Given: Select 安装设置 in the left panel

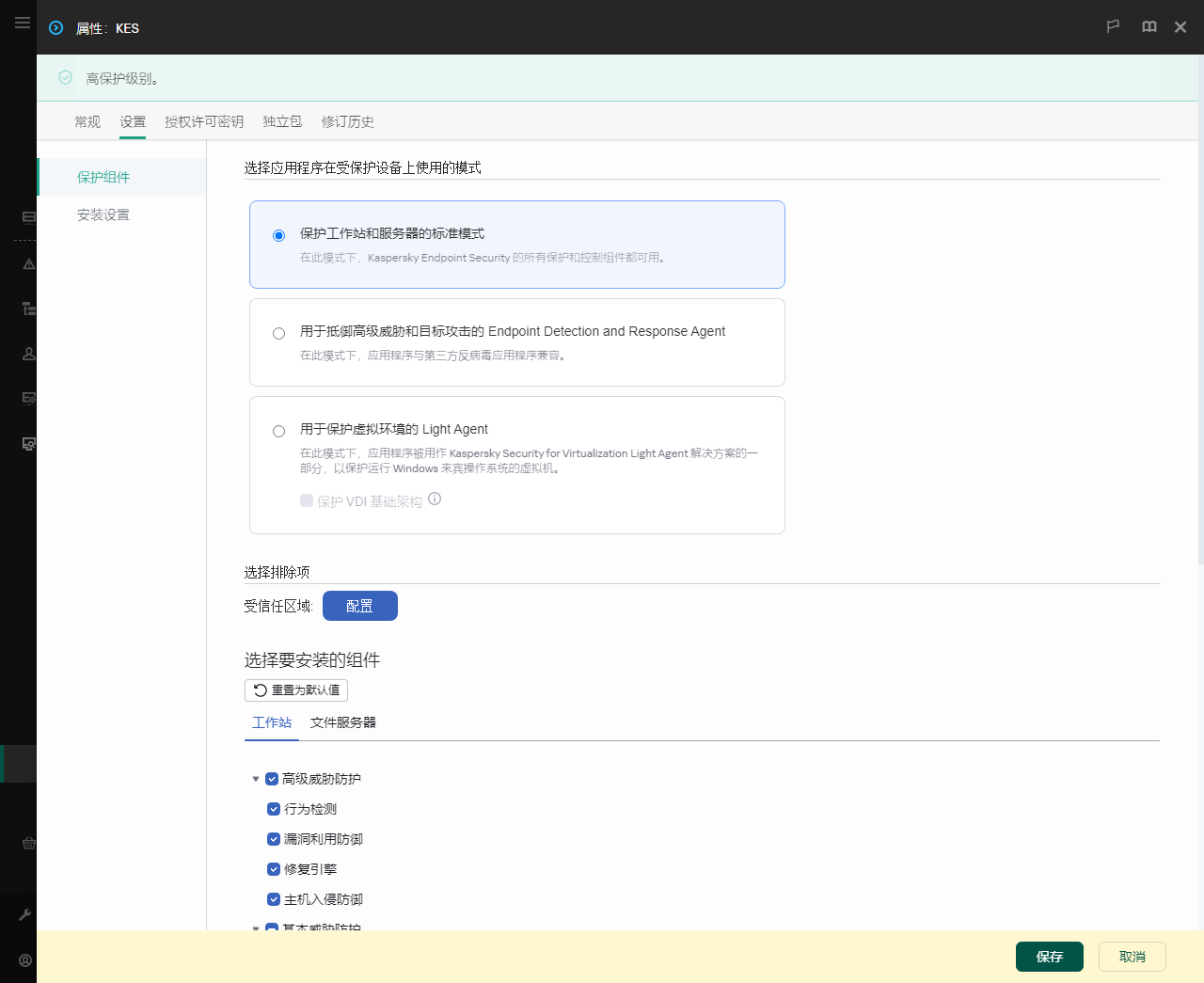Looking at the screenshot, I should [x=103, y=214].
